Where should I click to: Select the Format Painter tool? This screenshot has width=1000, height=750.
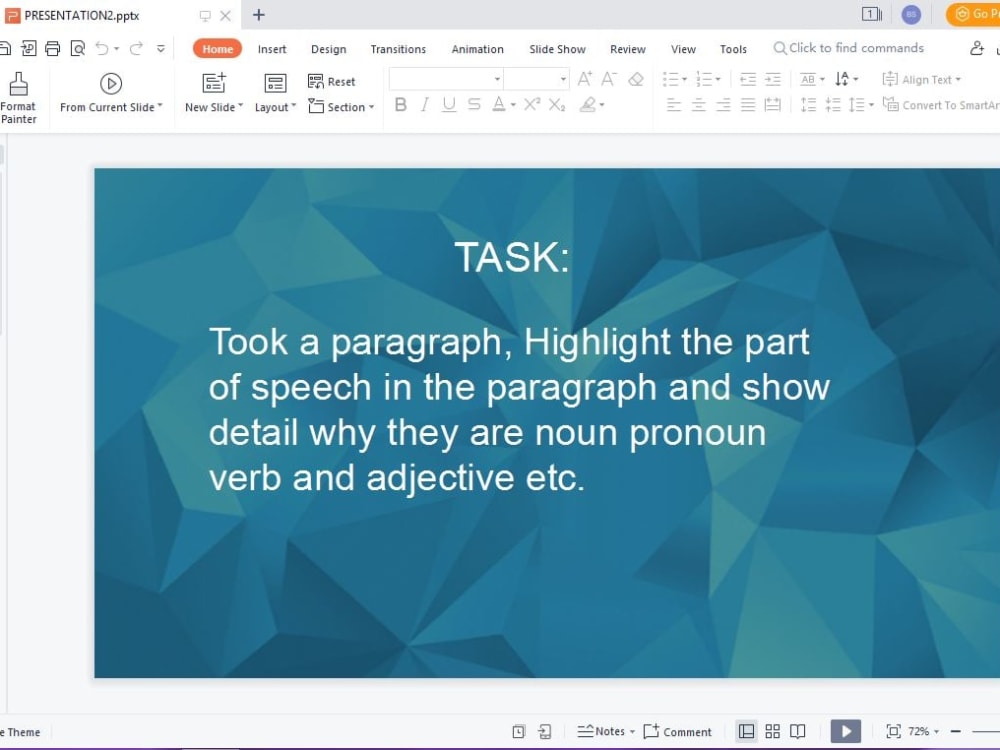coord(18,95)
